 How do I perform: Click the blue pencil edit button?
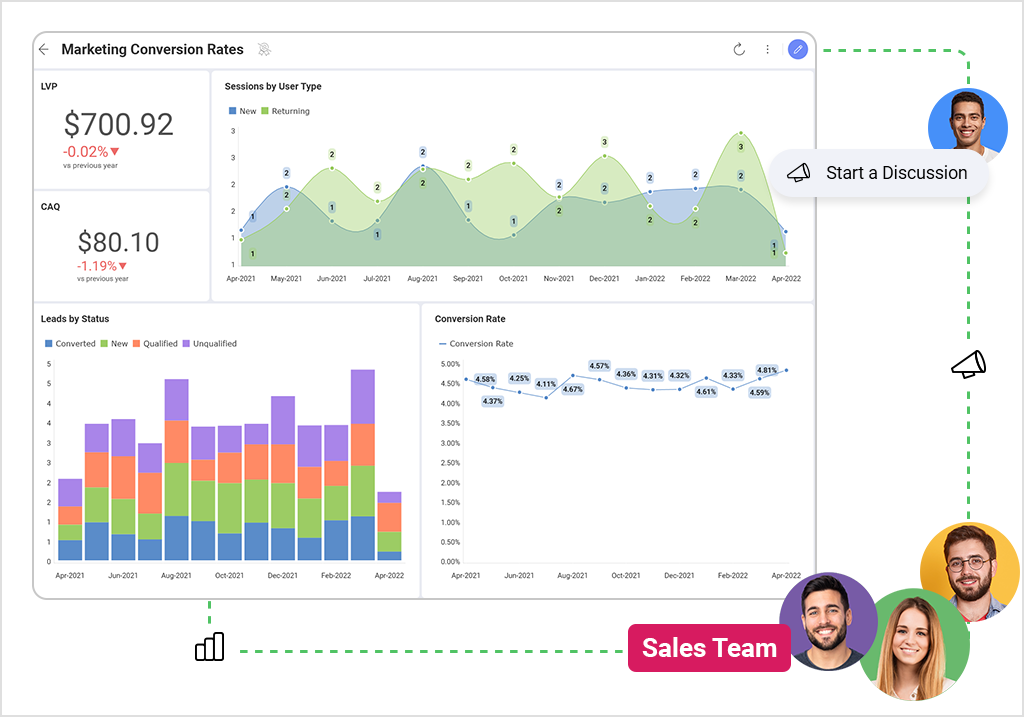[x=797, y=49]
